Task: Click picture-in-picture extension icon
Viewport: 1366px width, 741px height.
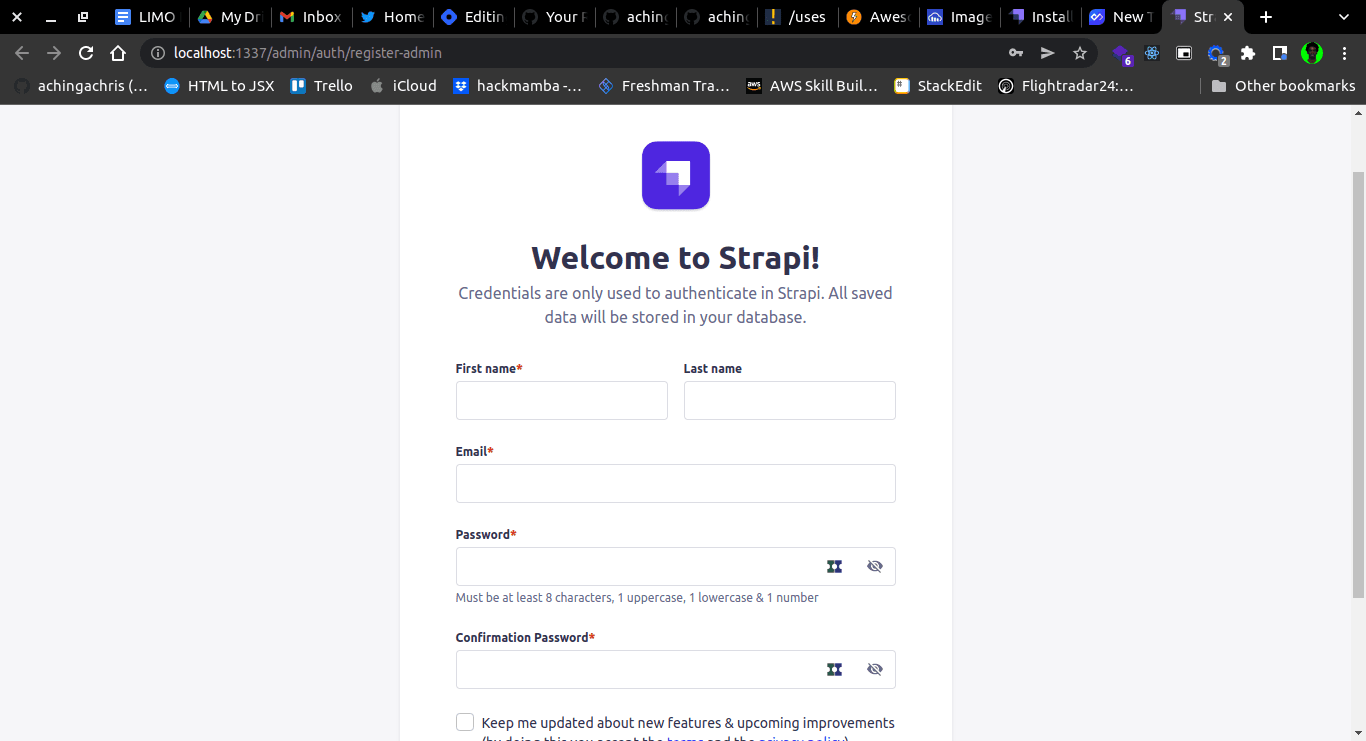Action: pyautogui.click(x=1184, y=53)
